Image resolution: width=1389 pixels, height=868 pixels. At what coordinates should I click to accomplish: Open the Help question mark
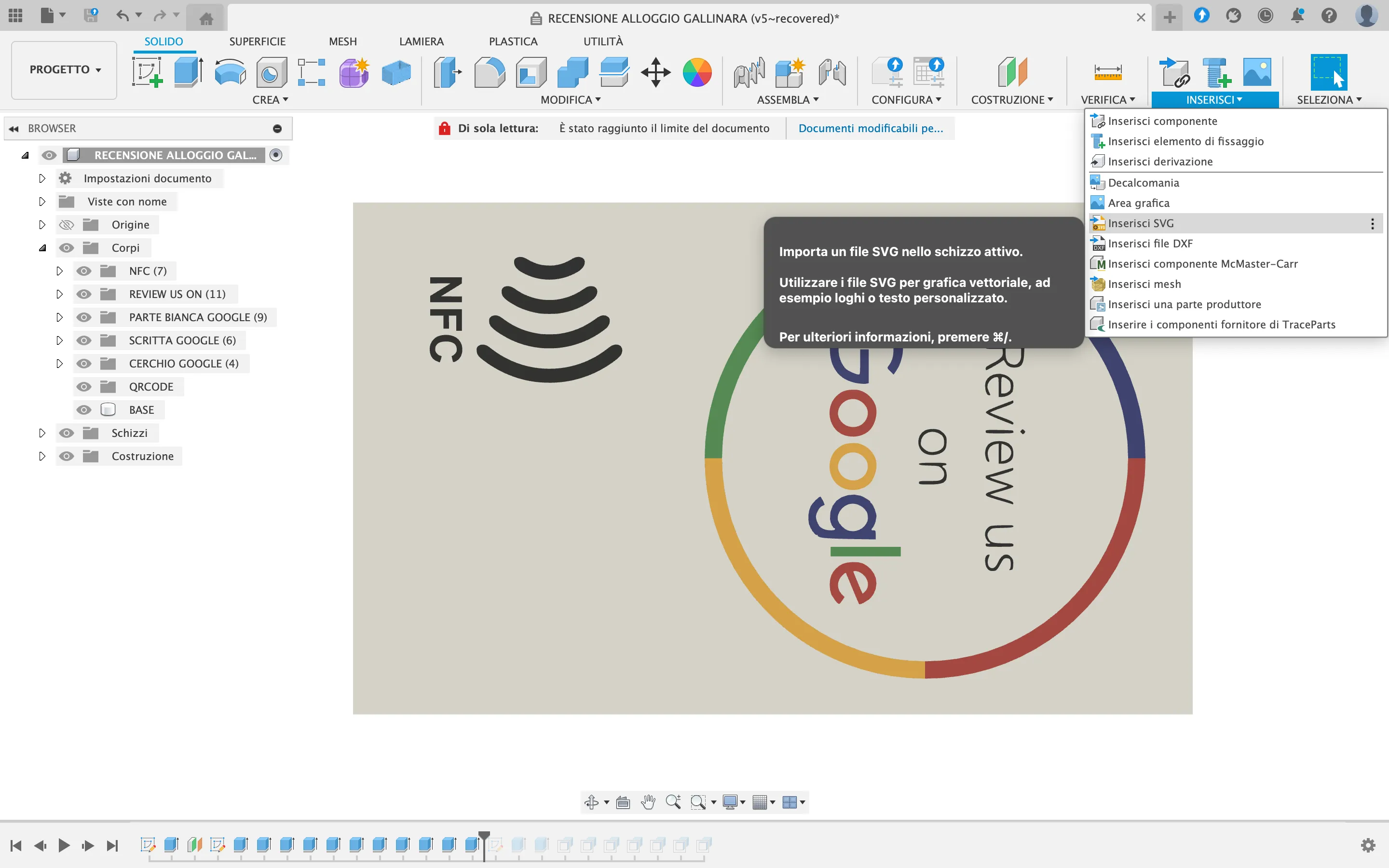tap(1329, 15)
